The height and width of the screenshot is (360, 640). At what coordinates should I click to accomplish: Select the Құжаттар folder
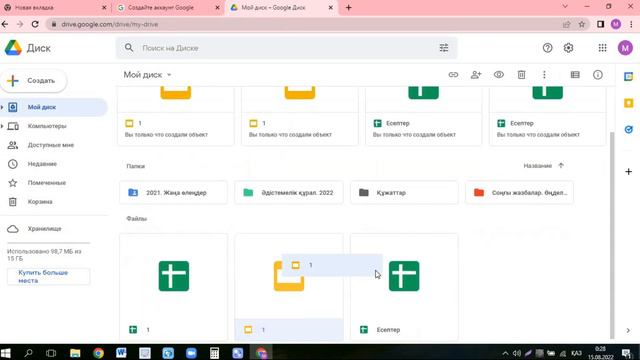coord(404,193)
